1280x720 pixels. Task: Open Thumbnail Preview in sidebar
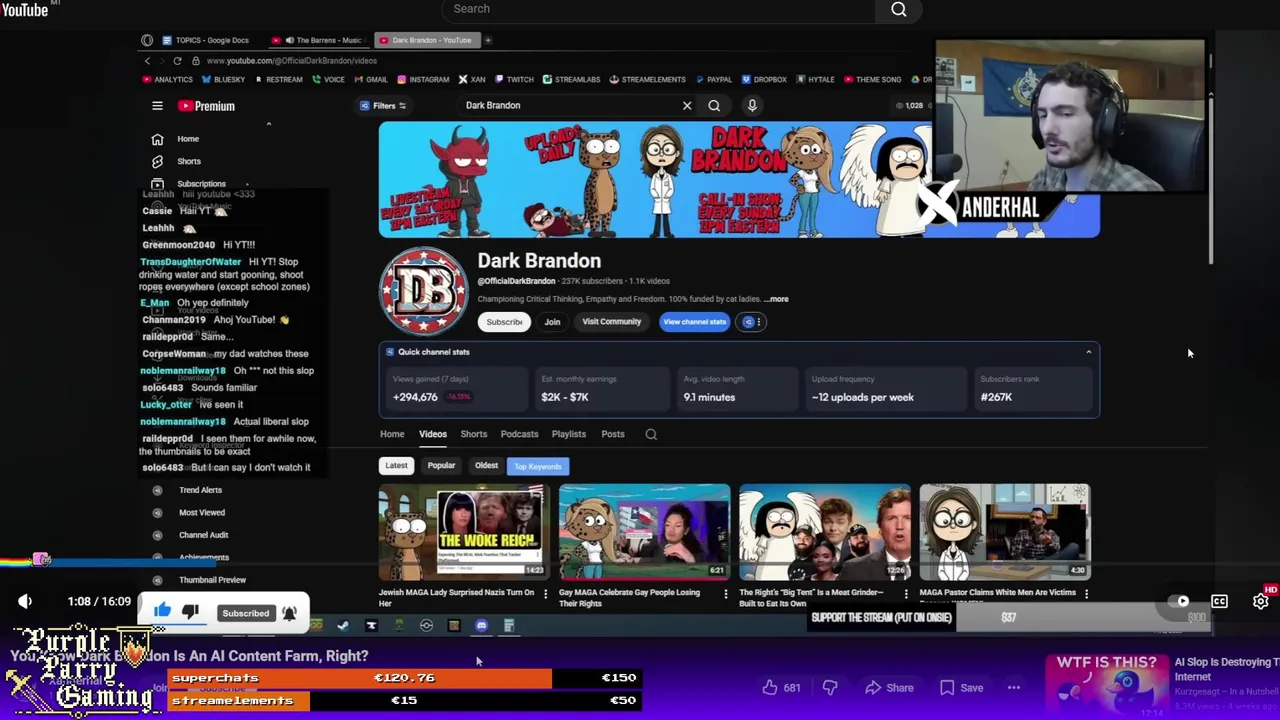212,580
